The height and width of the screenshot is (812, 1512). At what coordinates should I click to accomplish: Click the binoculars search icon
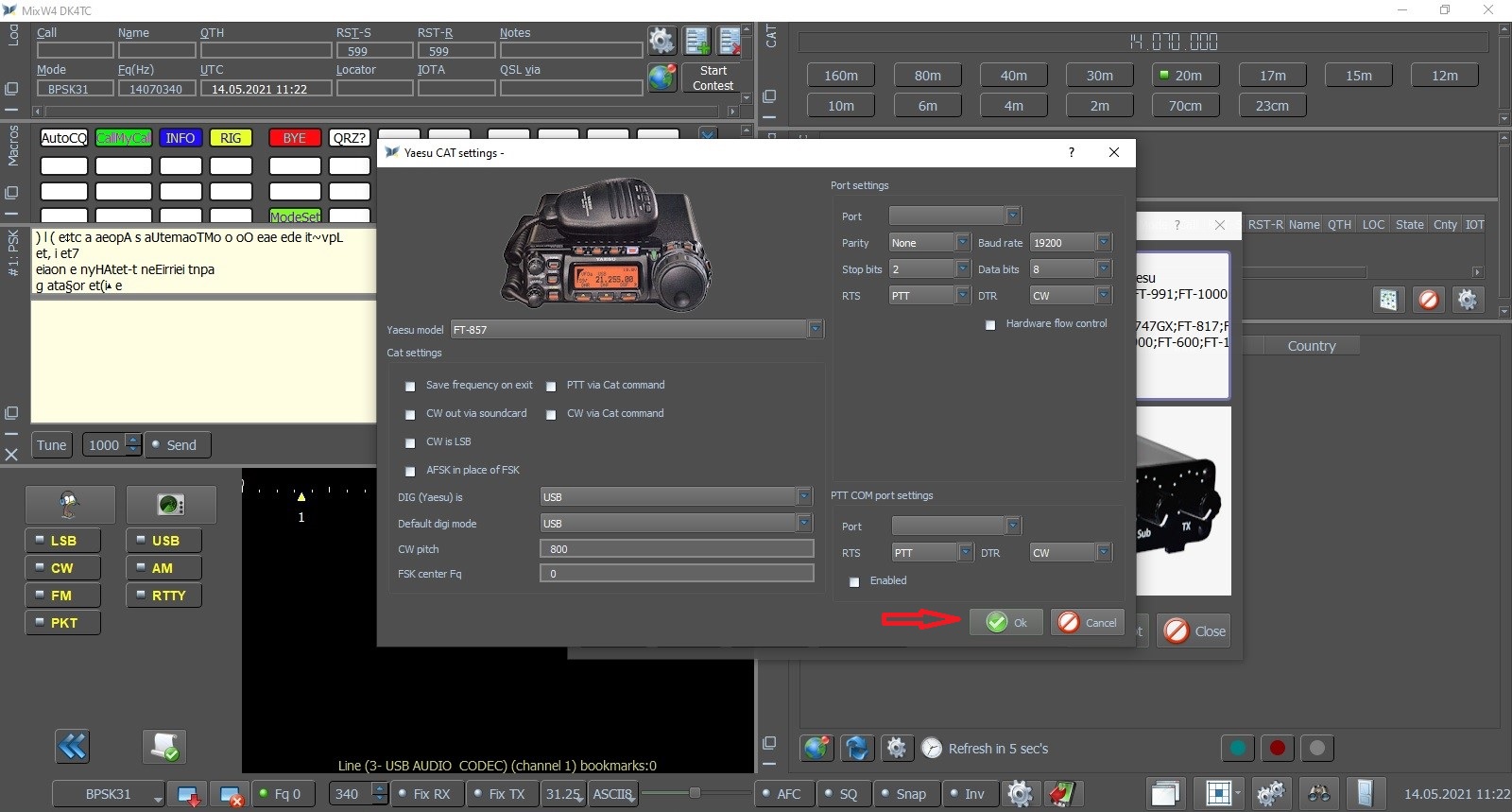pos(1318,794)
